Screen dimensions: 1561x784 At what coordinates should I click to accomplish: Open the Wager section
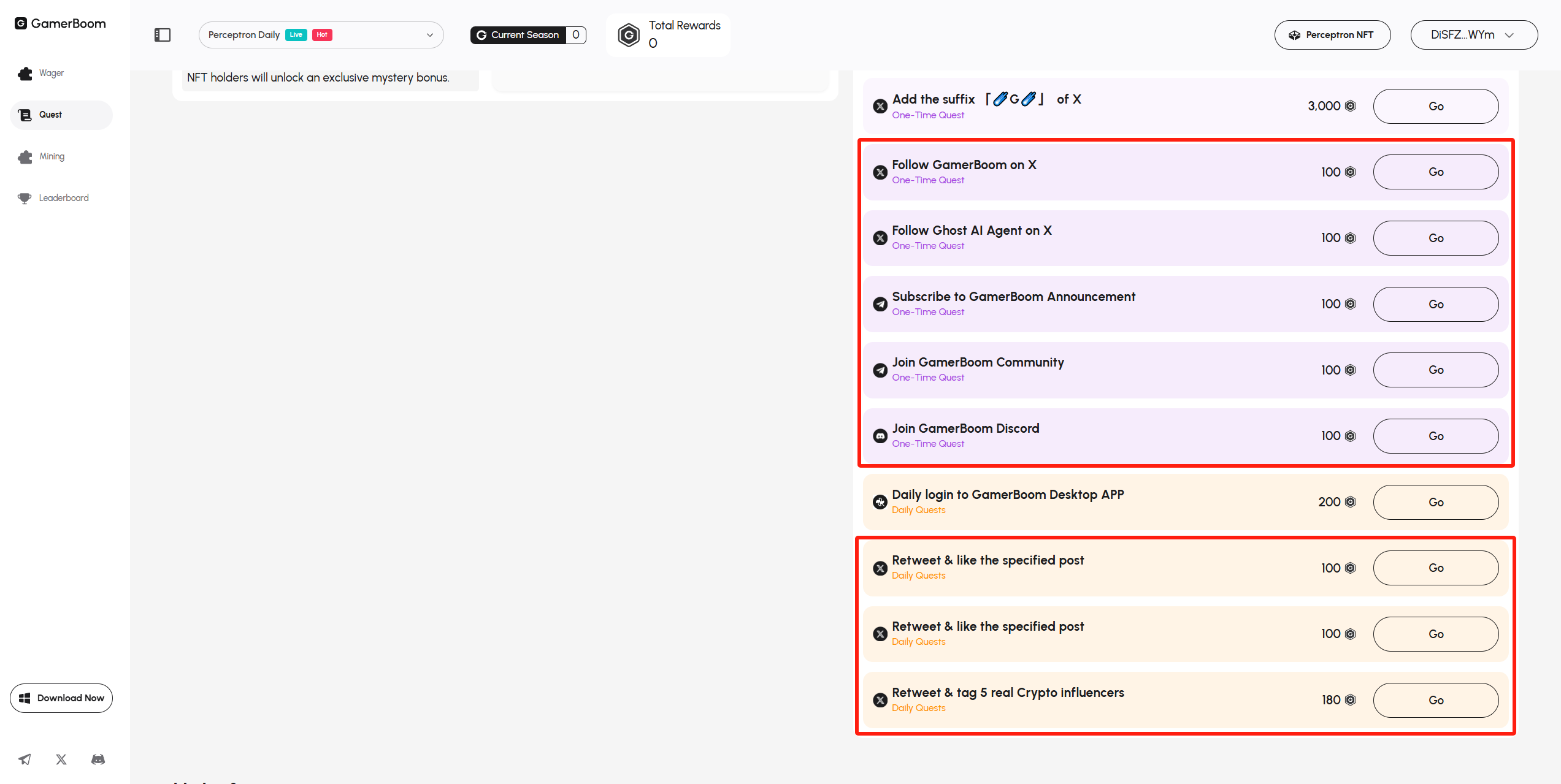61,73
